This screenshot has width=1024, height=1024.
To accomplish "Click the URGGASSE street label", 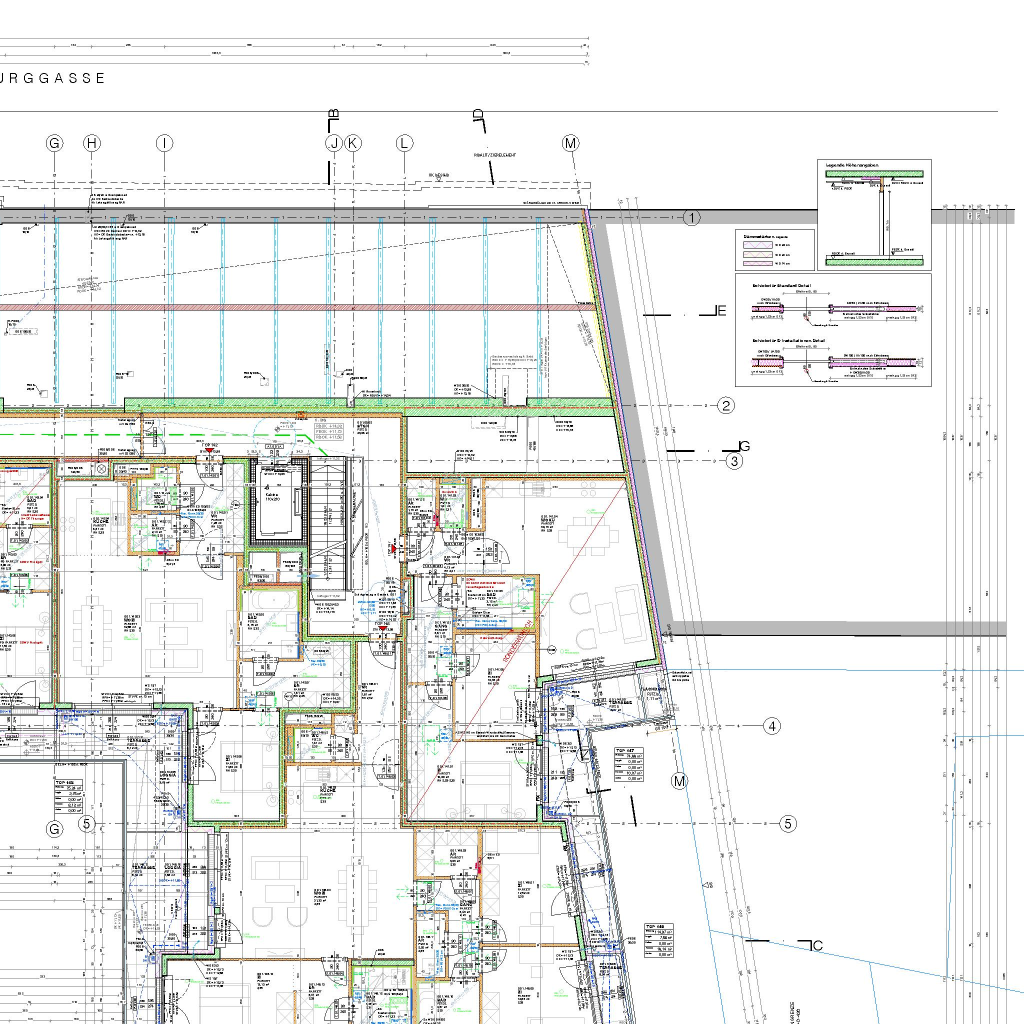I will (55, 78).
